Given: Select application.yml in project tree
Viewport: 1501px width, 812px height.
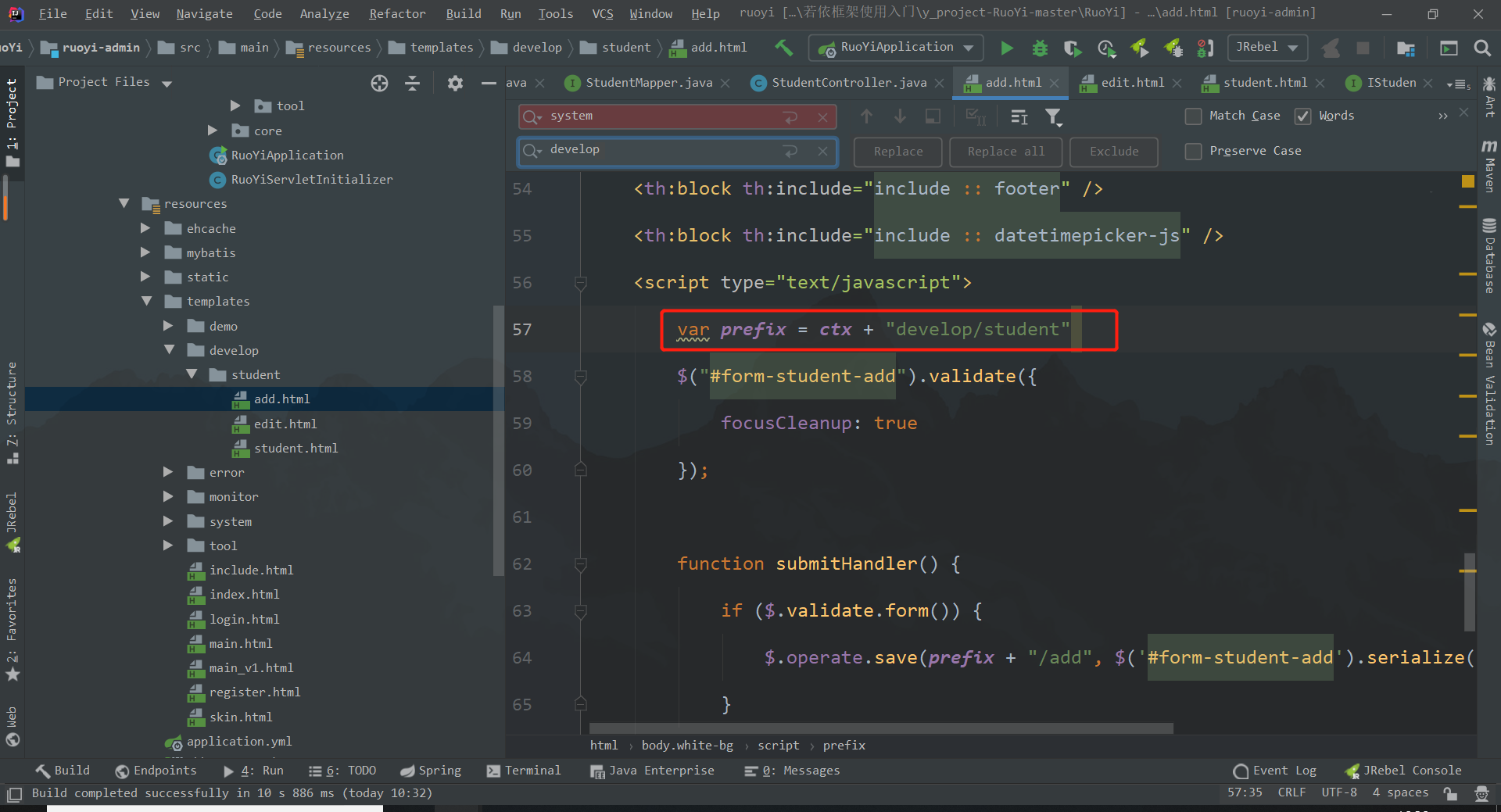Looking at the screenshot, I should (238, 741).
